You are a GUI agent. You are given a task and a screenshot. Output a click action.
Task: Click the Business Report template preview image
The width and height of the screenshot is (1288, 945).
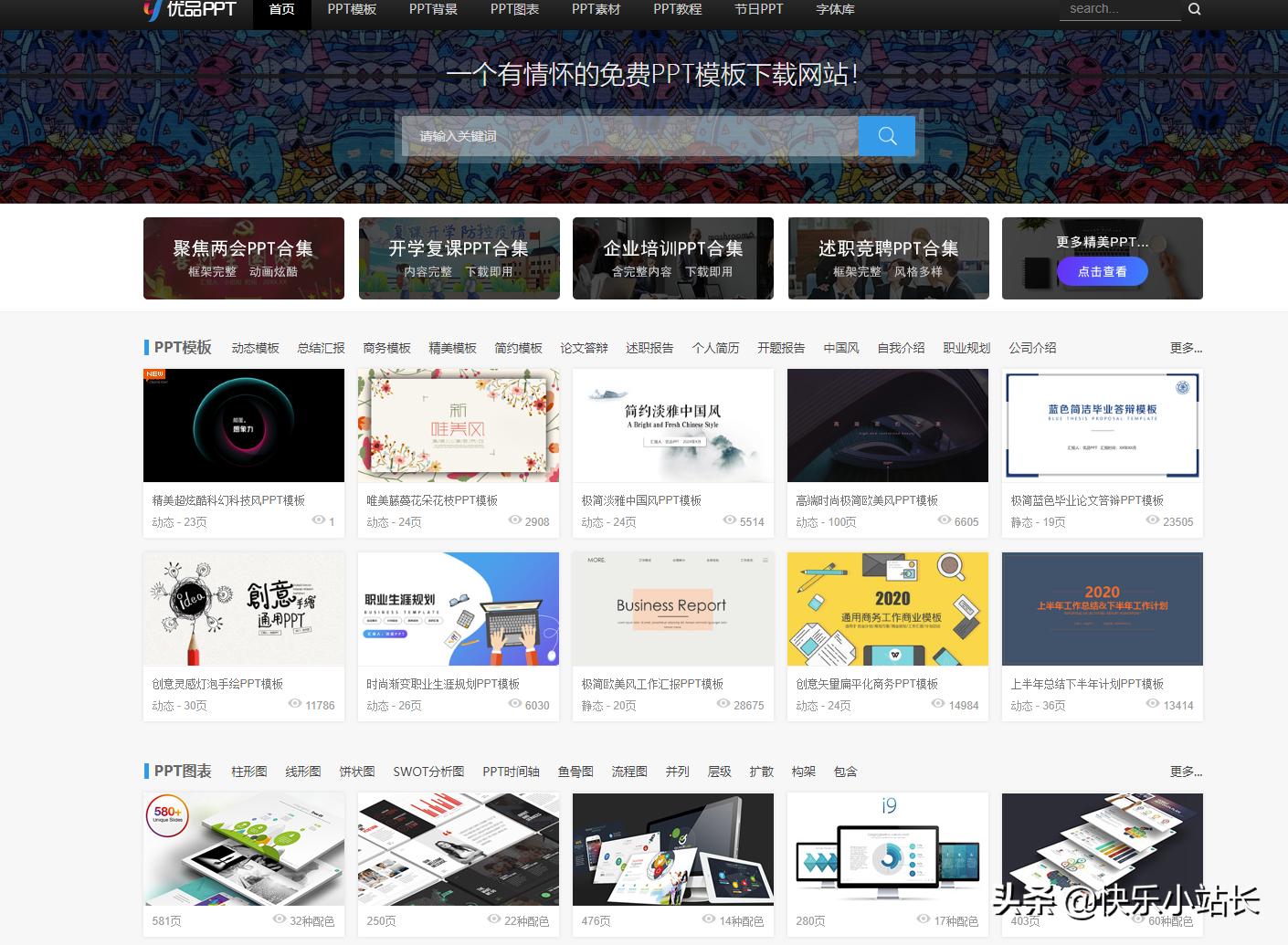pos(673,608)
